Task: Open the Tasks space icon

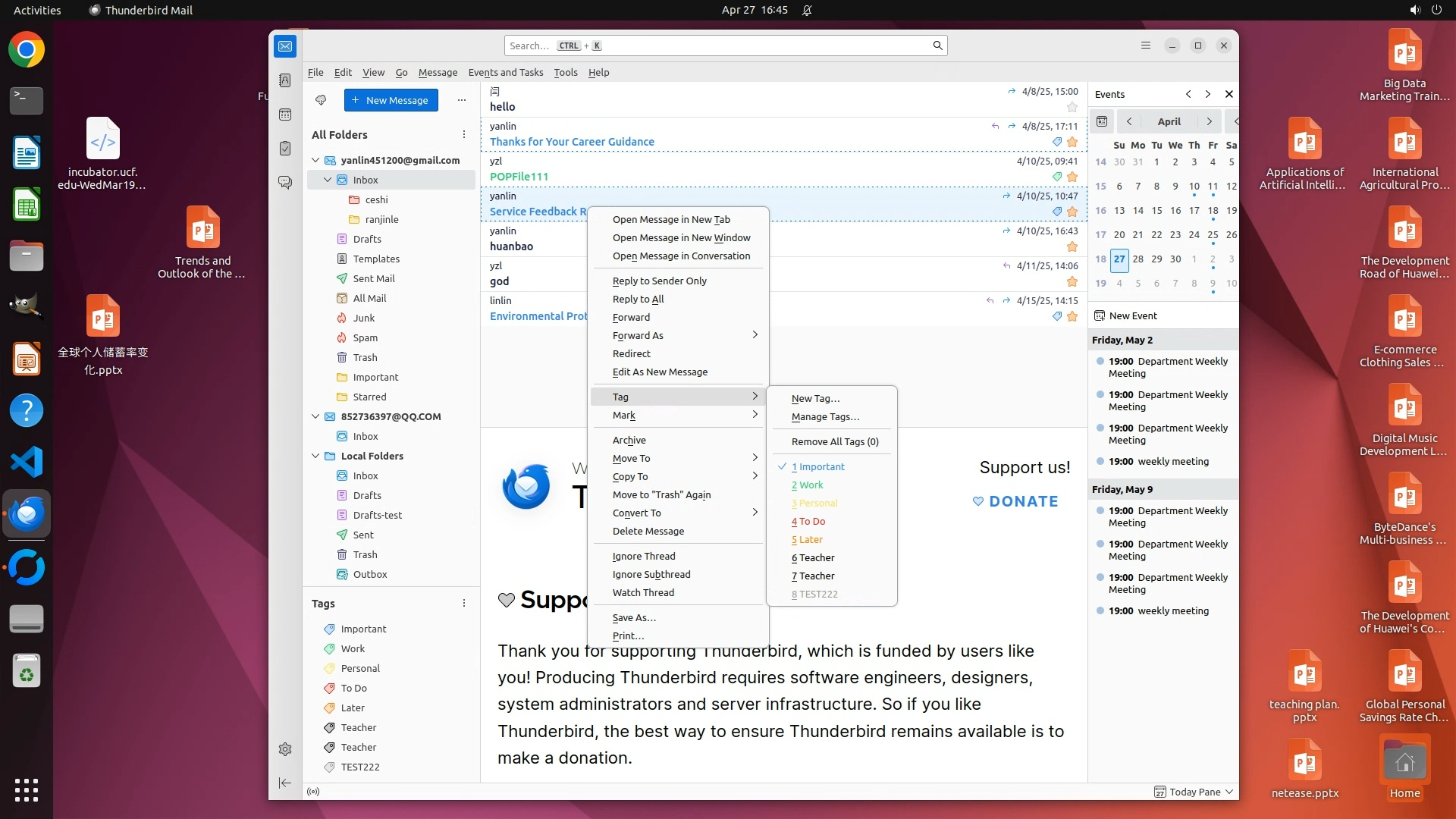Action: 285,149
